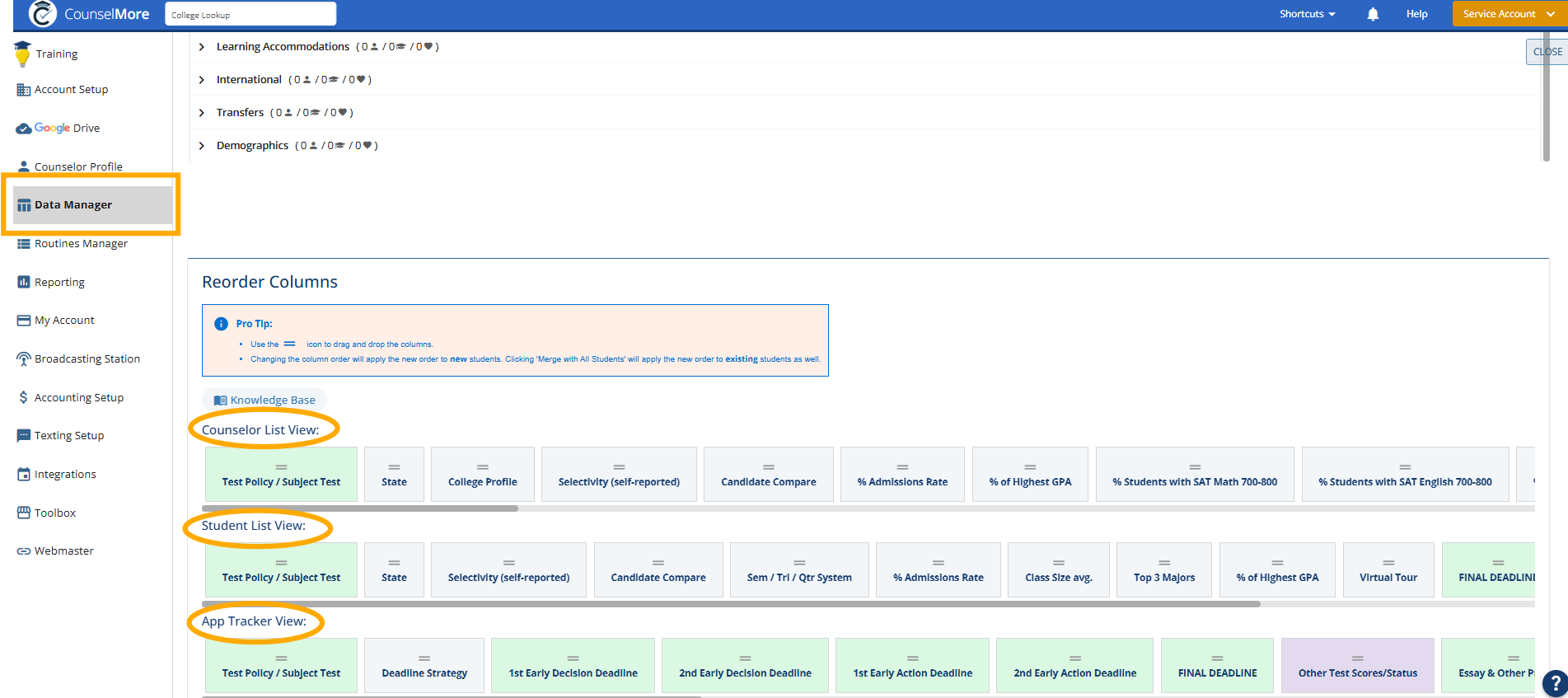Screen dimensions: 1568x698
Task: Click the Training lightbulb icon
Action: (x=23, y=54)
